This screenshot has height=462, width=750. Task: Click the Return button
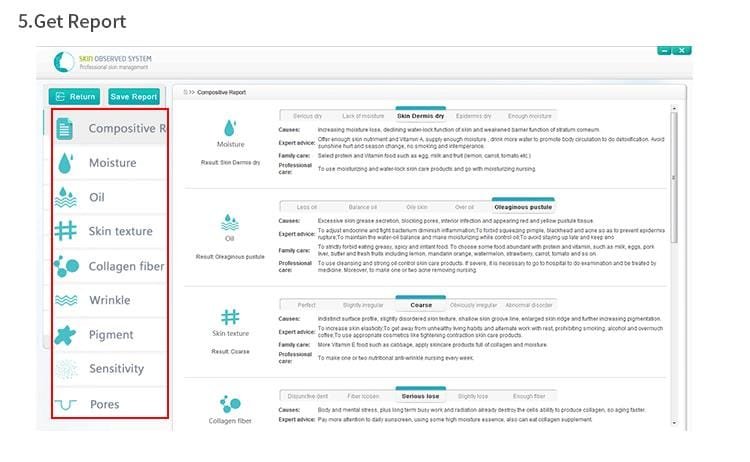point(74,97)
